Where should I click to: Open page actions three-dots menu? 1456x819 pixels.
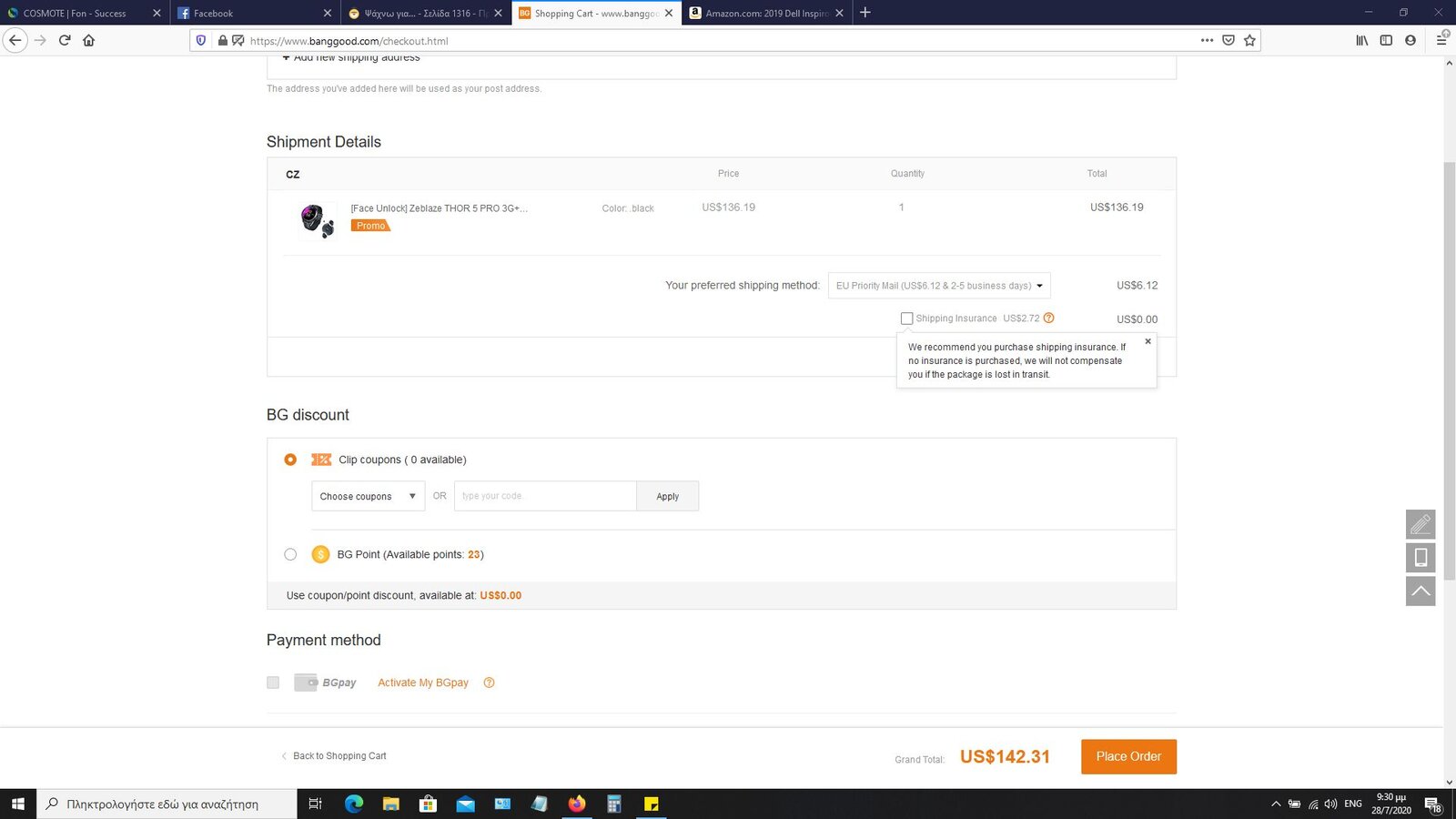[1207, 40]
